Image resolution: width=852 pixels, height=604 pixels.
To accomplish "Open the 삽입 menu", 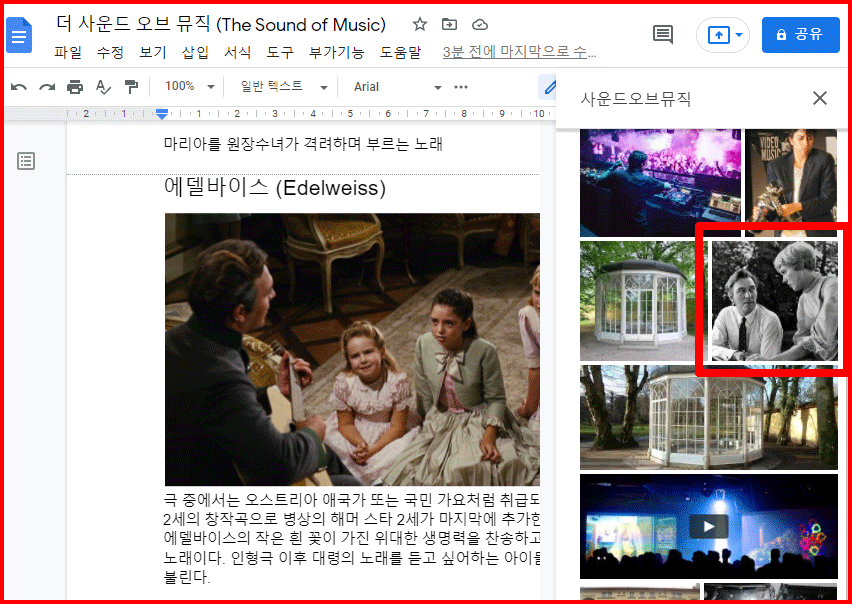I will pyautogui.click(x=195, y=52).
